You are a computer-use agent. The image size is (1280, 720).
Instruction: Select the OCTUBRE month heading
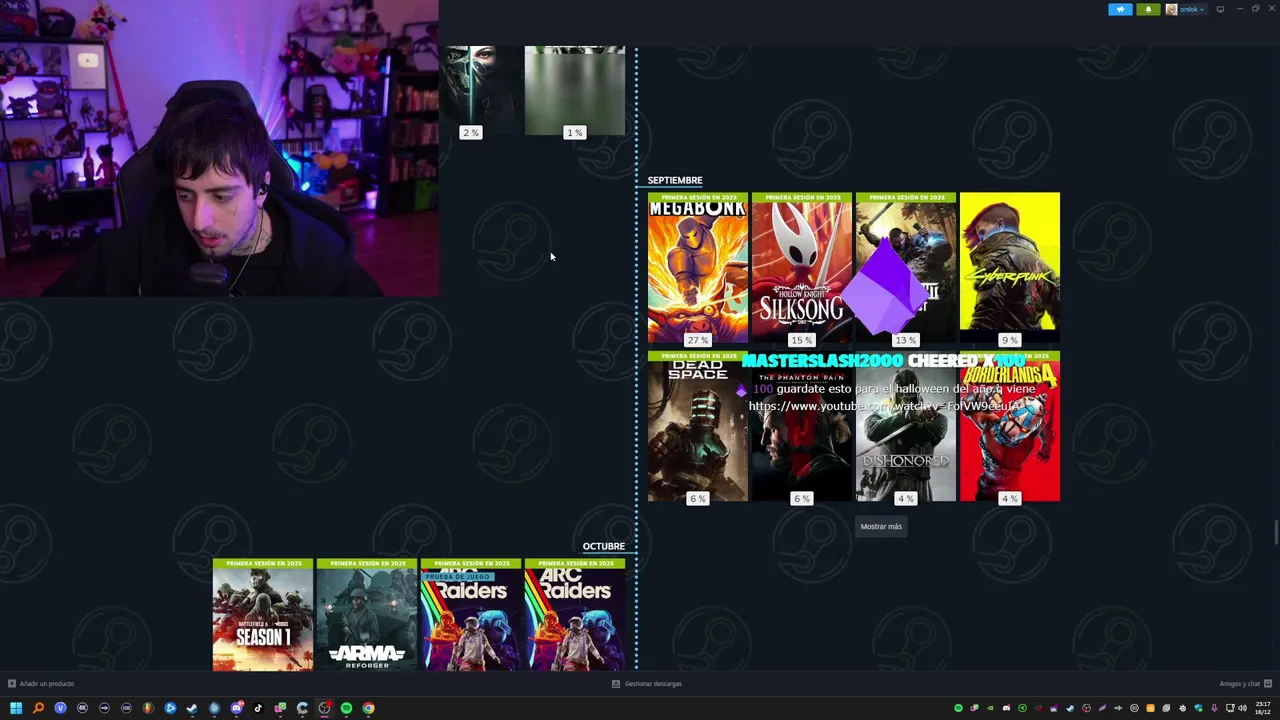coord(604,546)
